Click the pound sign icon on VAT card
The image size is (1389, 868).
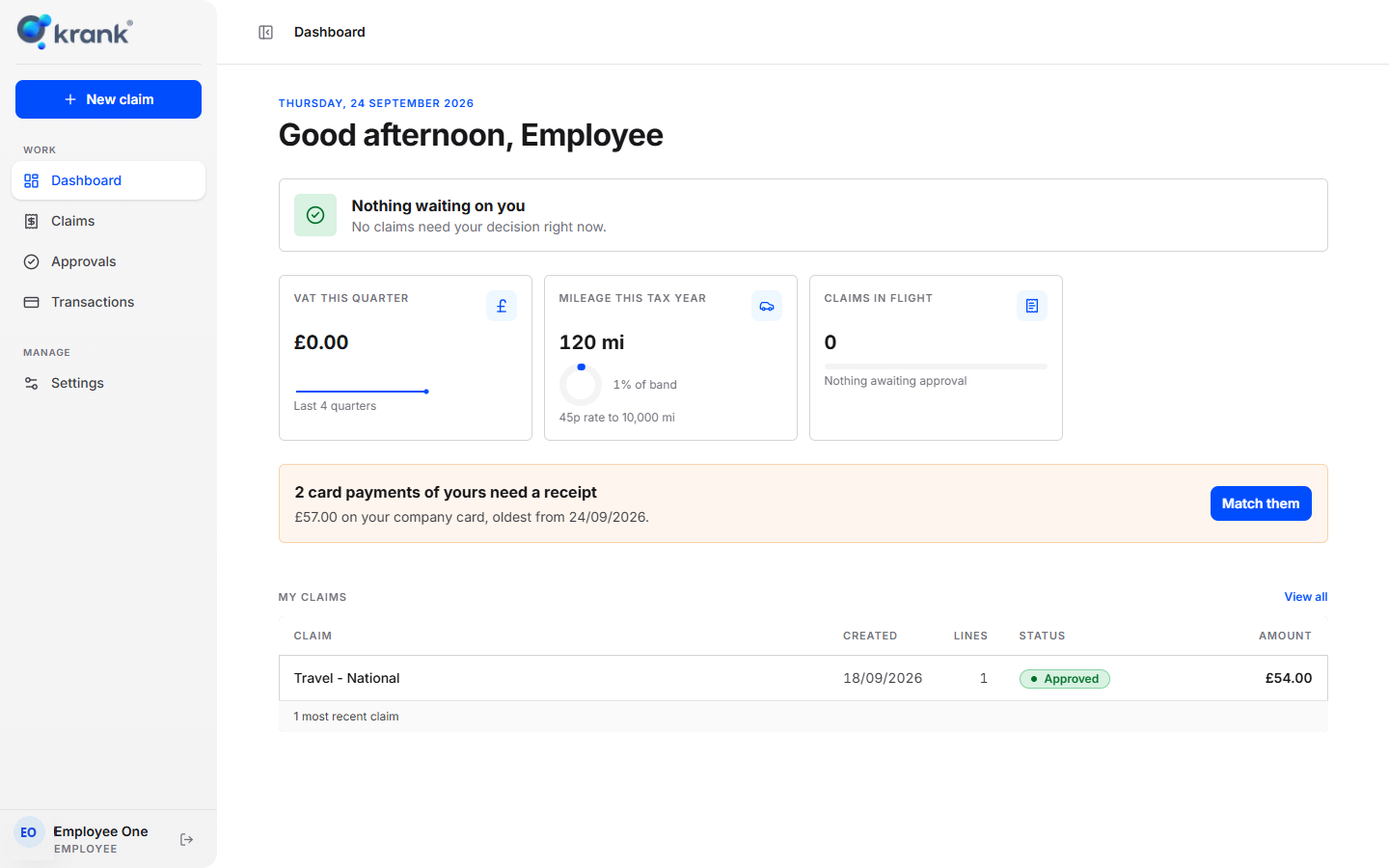[502, 306]
